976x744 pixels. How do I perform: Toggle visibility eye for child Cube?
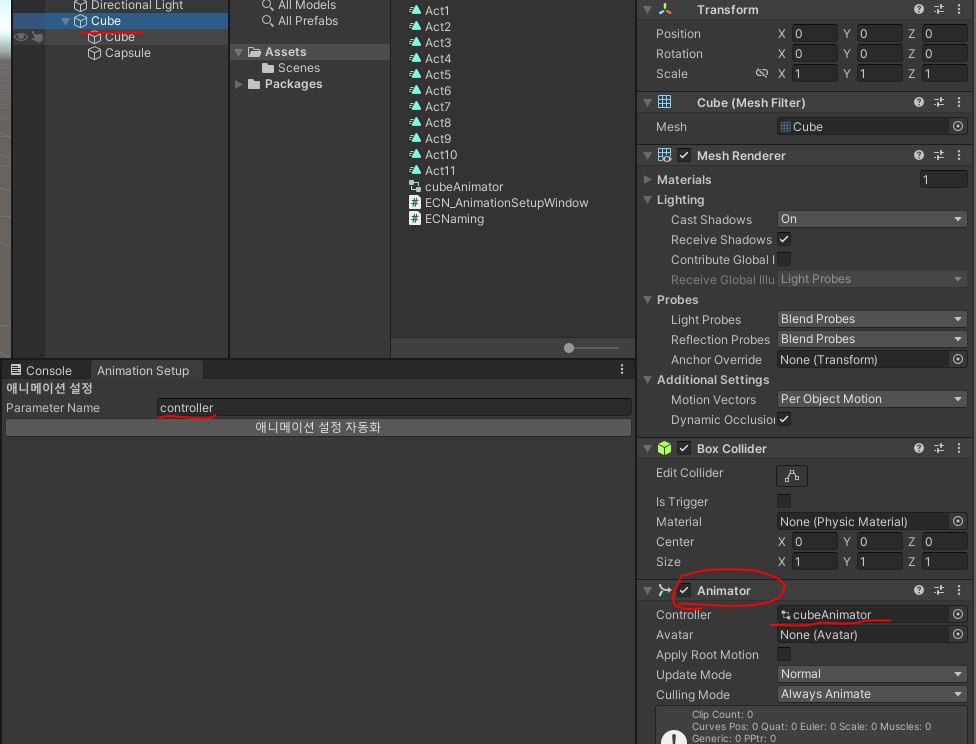[21, 37]
